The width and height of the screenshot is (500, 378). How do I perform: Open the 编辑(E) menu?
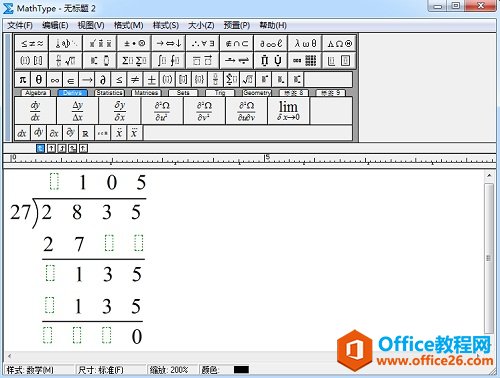pyautogui.click(x=55, y=25)
